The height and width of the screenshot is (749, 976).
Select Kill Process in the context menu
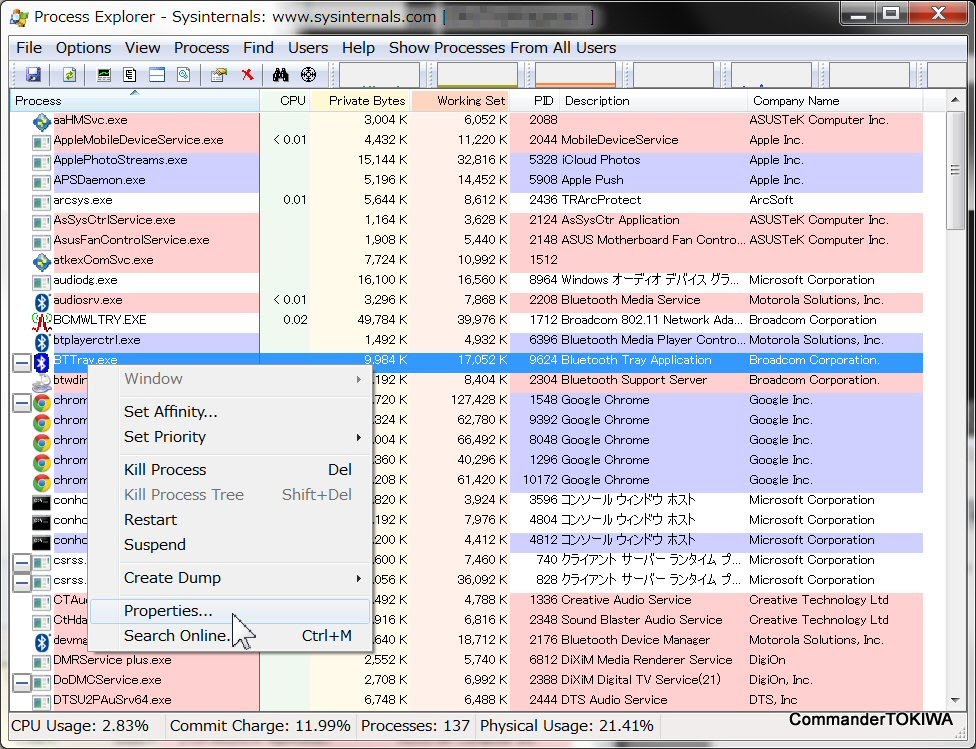click(231, 469)
